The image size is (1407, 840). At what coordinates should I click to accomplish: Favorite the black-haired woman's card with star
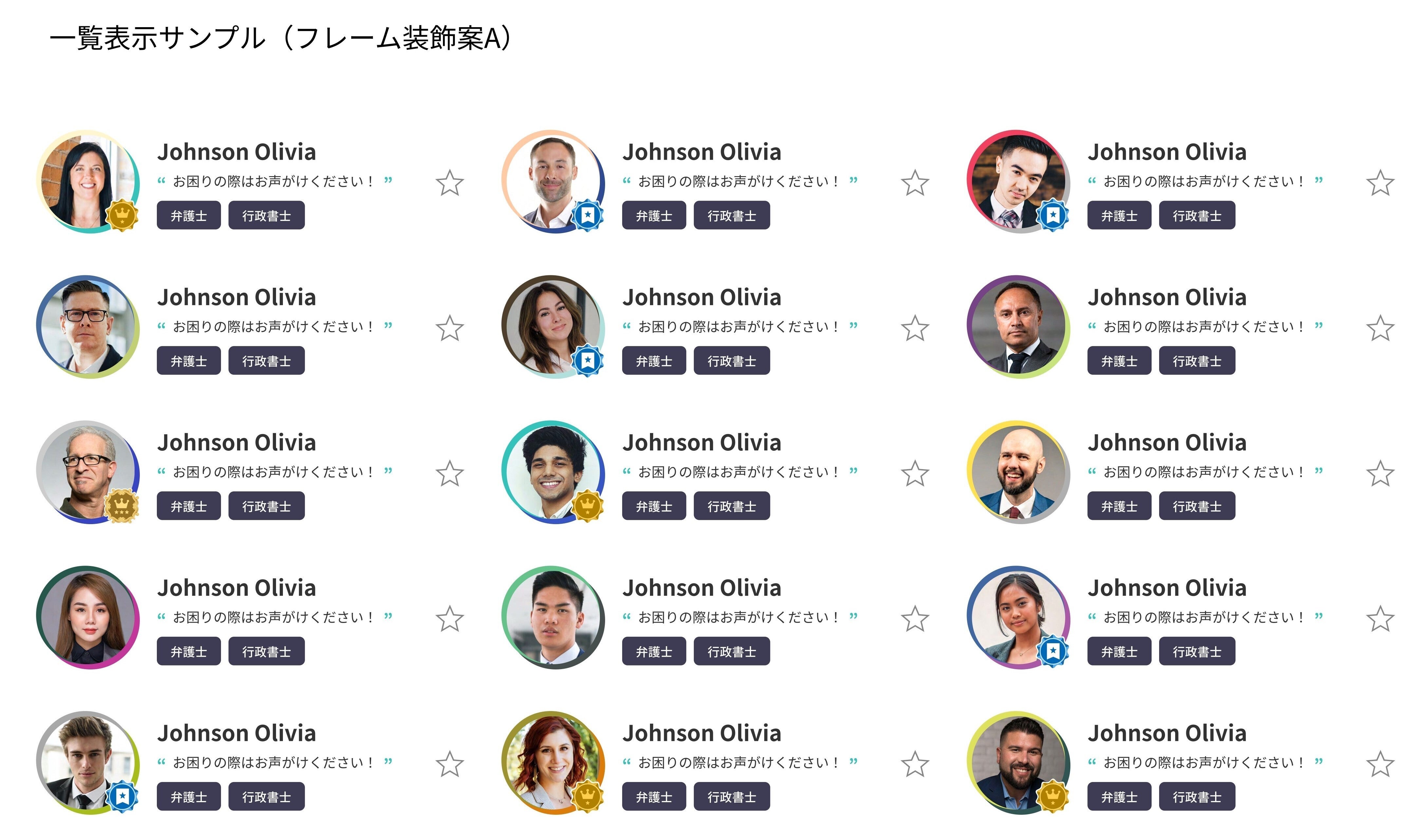coord(450,183)
